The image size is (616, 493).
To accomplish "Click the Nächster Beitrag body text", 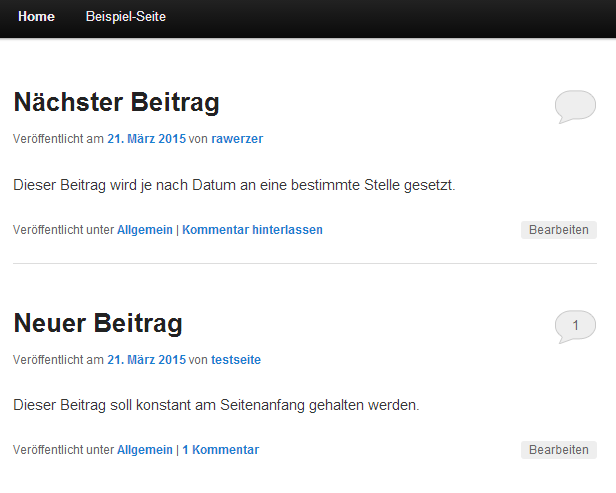I will [235, 185].
